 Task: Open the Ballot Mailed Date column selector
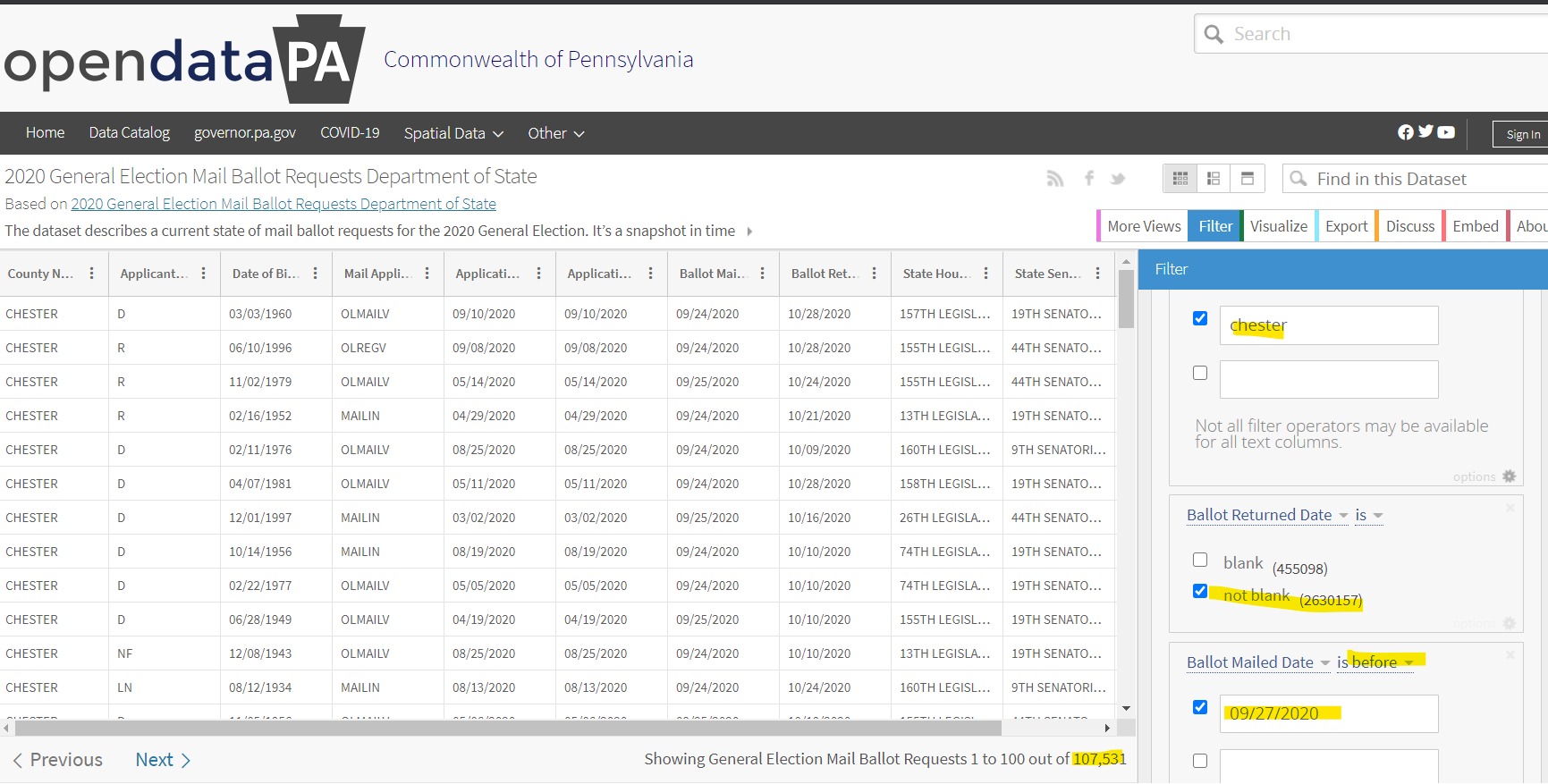1258,662
